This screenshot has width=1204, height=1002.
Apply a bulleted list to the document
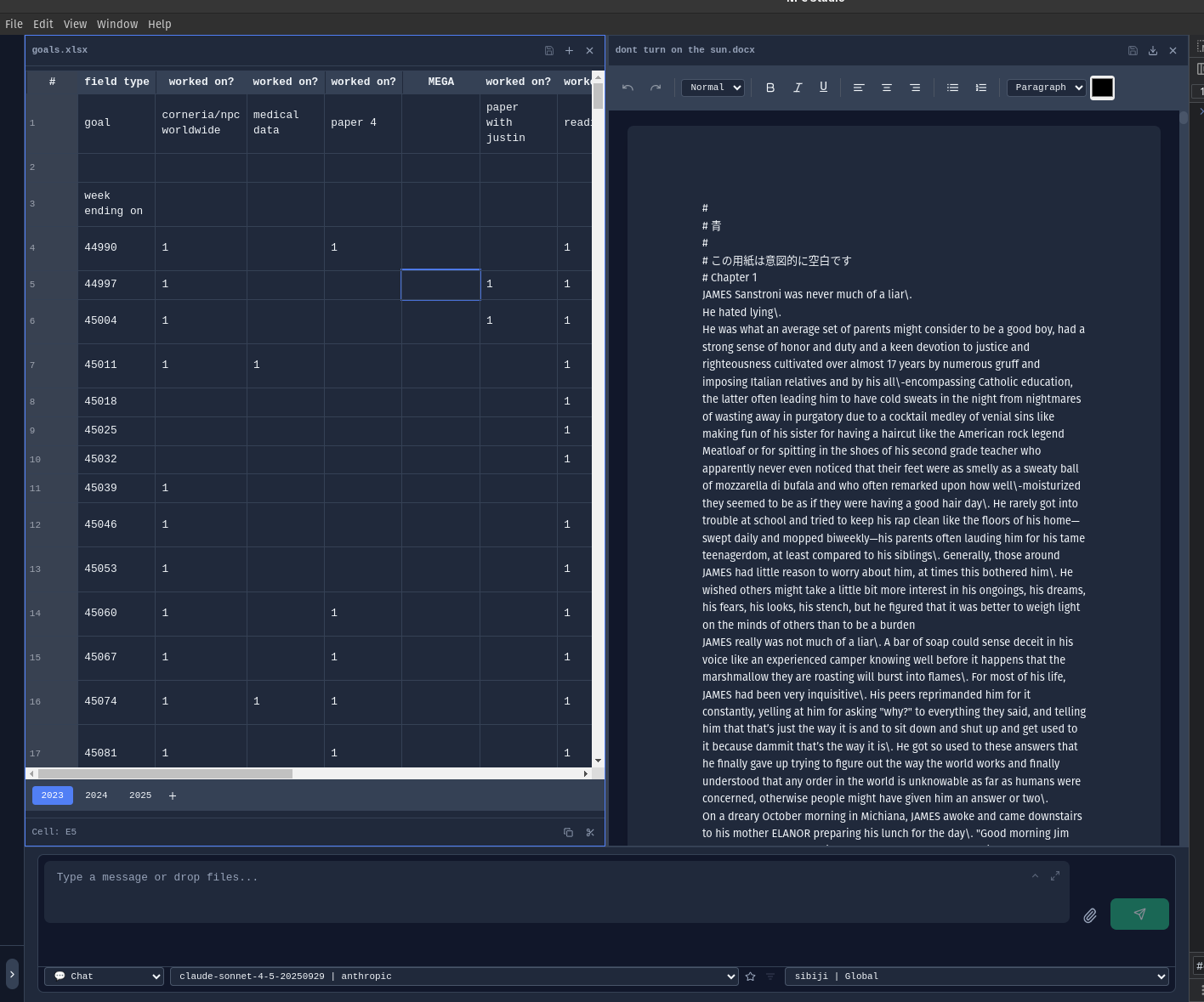952,87
